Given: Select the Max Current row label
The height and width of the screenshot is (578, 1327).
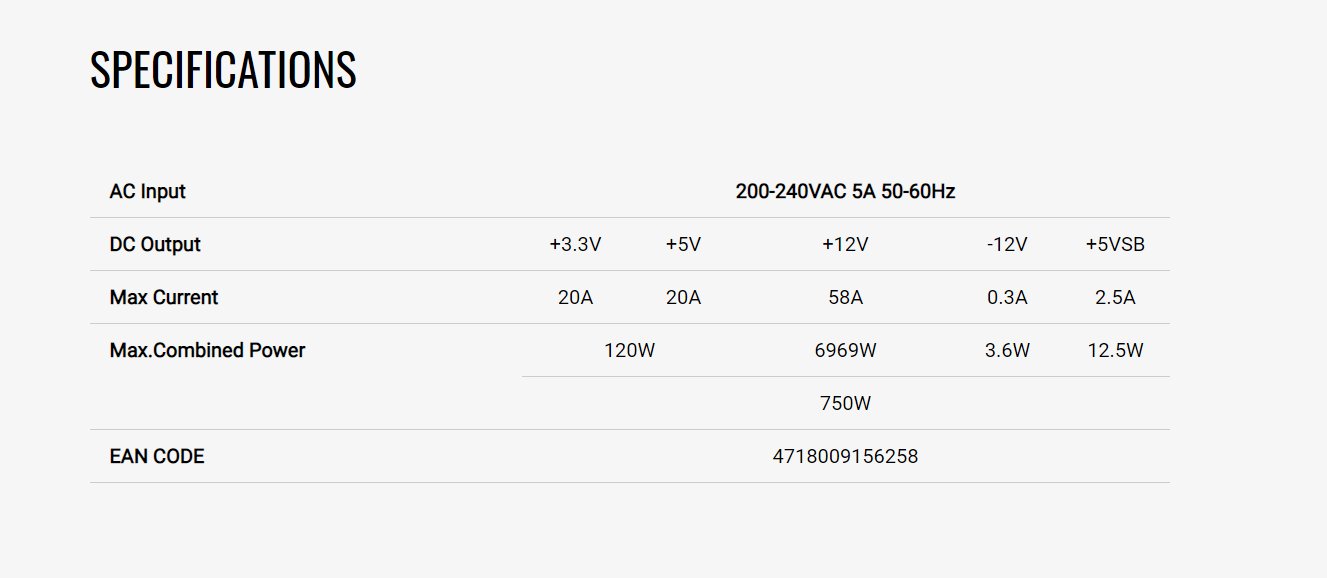Looking at the screenshot, I should [164, 297].
